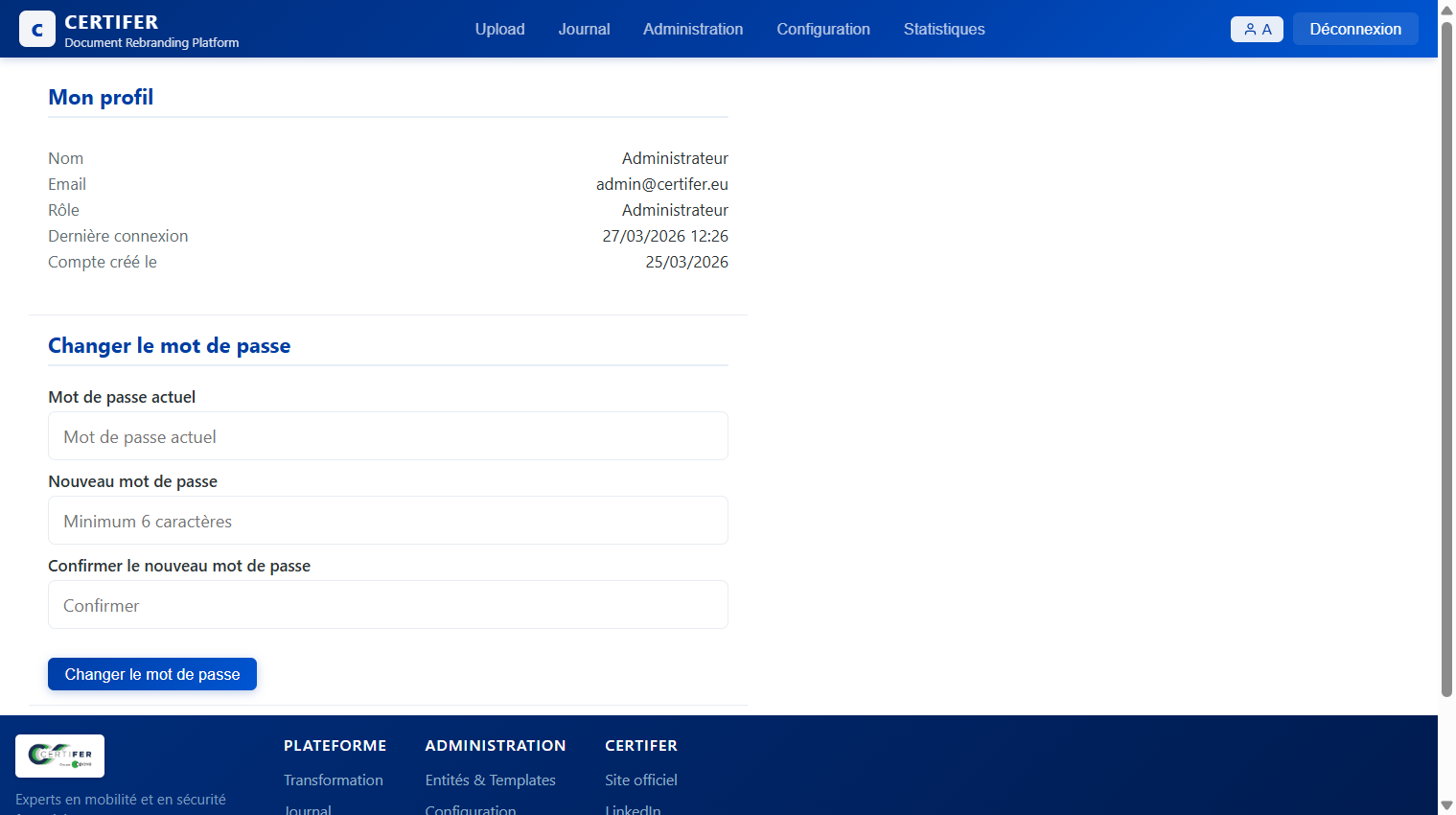Screen dimensions: 1456x815
Task: Click the footer Configuration link
Action: (x=470, y=810)
